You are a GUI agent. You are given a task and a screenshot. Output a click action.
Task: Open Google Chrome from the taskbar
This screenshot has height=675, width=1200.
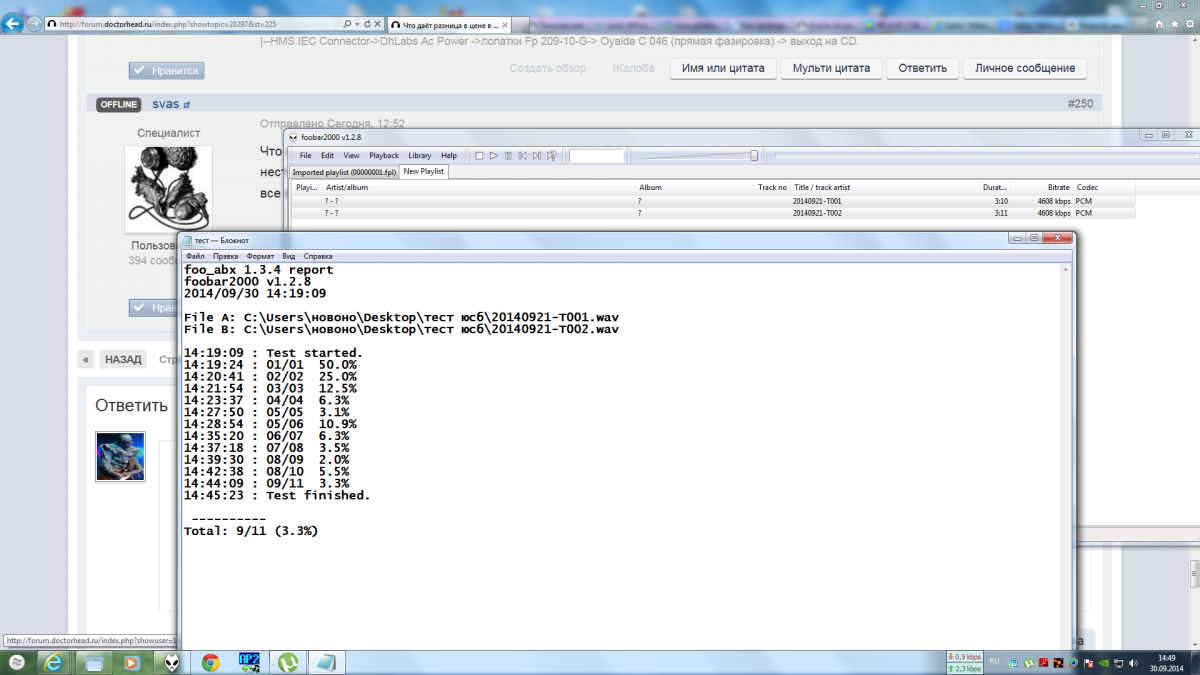point(210,661)
